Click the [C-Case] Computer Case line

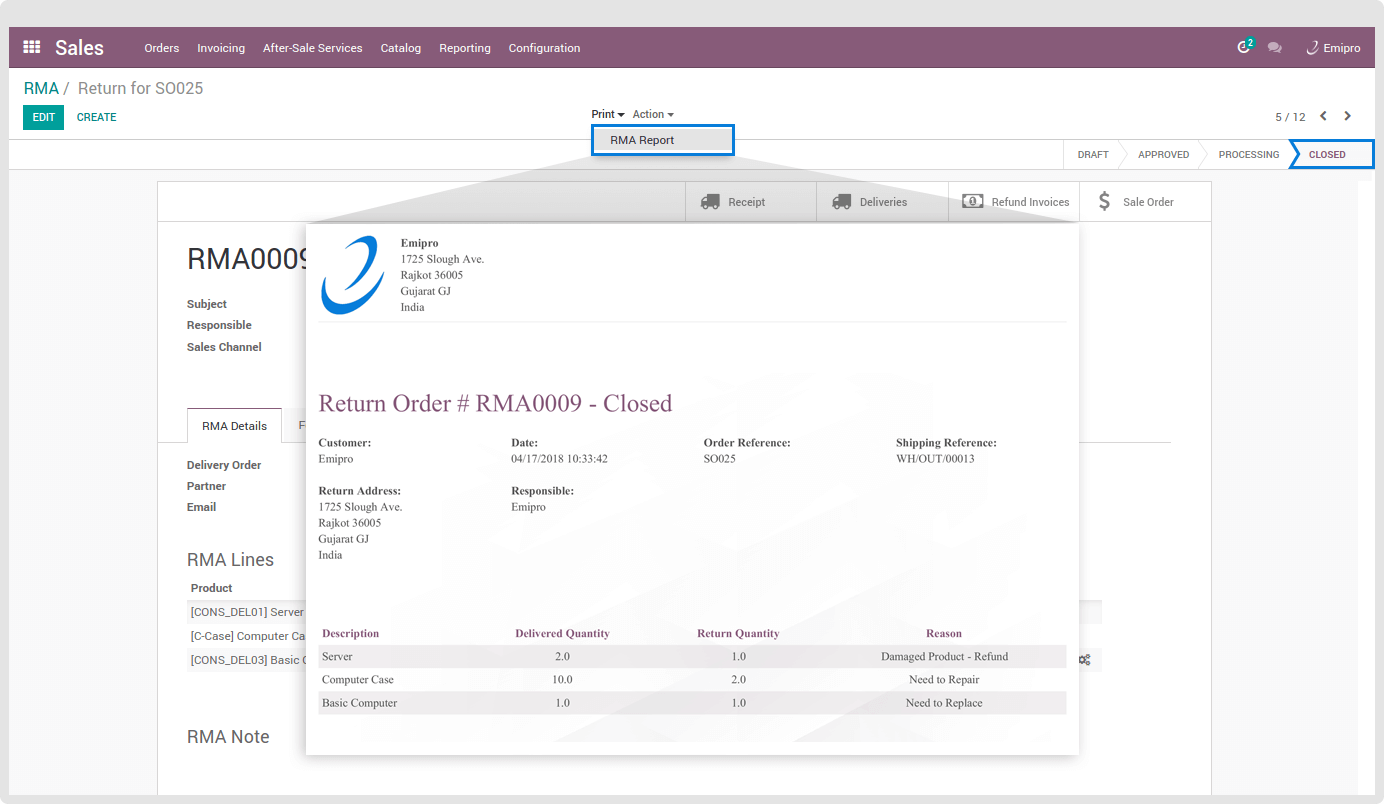pyautogui.click(x=248, y=636)
